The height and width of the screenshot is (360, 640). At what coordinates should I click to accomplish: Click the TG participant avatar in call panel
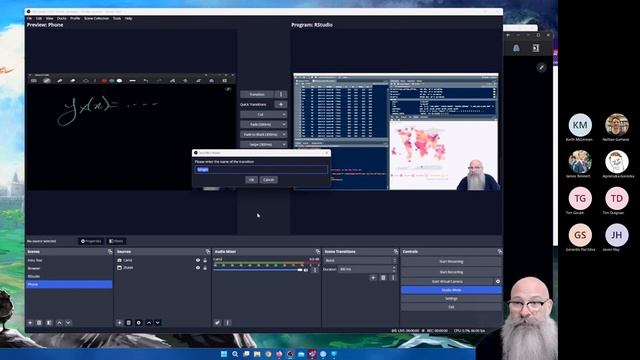pyautogui.click(x=580, y=198)
